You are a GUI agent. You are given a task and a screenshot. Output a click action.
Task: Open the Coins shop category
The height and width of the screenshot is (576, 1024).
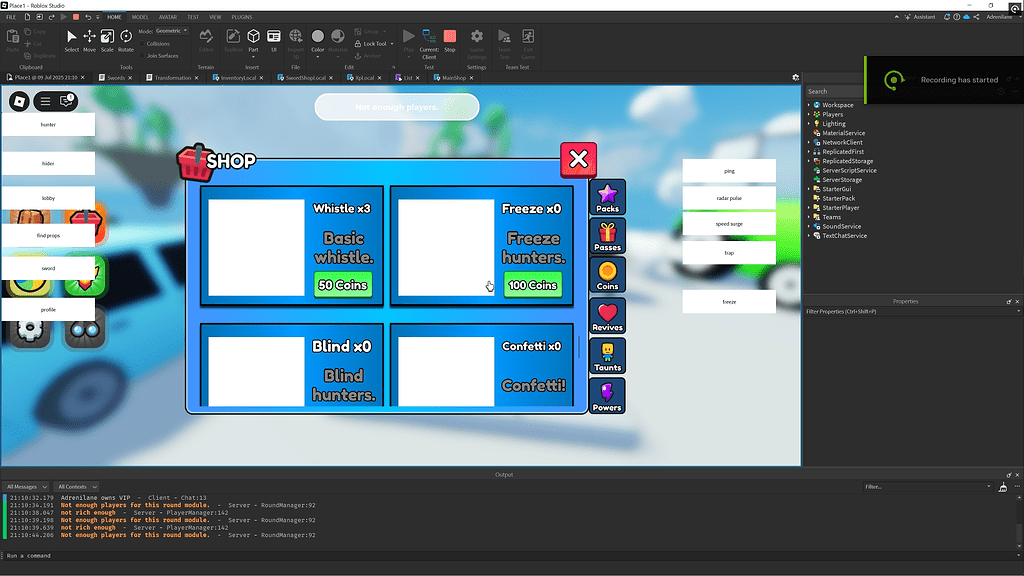607,276
